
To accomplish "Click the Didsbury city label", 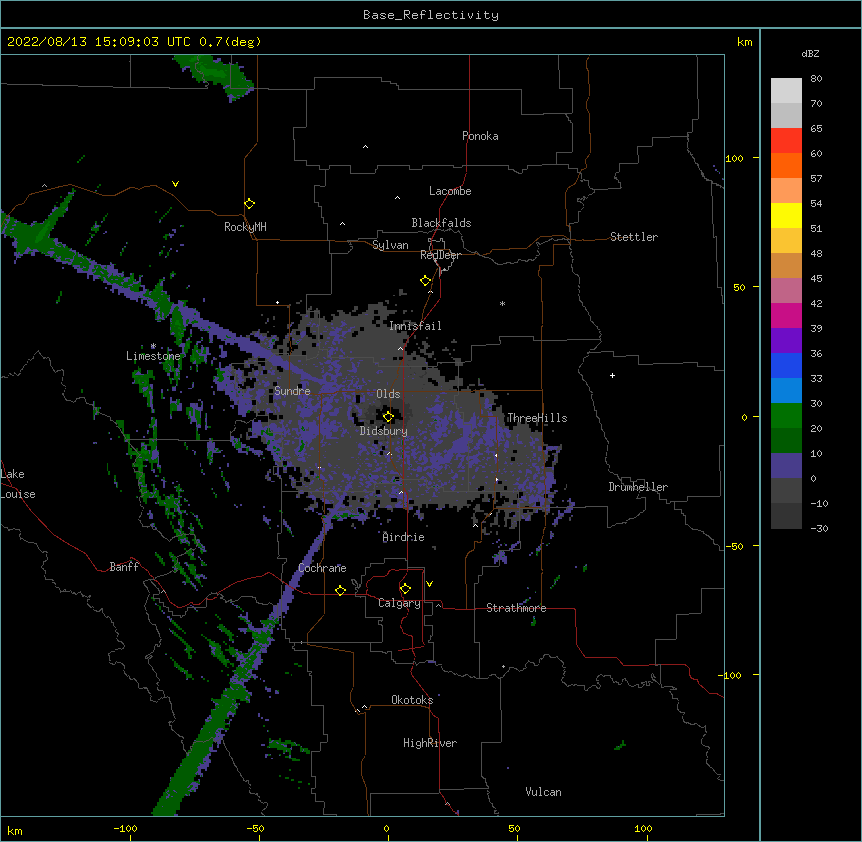I will (x=383, y=431).
